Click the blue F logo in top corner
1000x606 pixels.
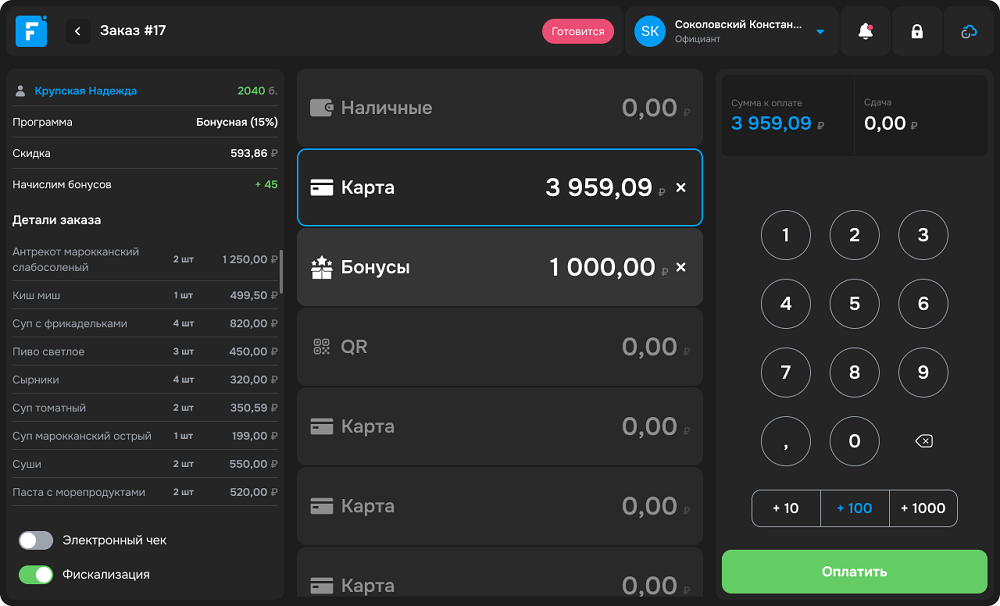(31, 31)
